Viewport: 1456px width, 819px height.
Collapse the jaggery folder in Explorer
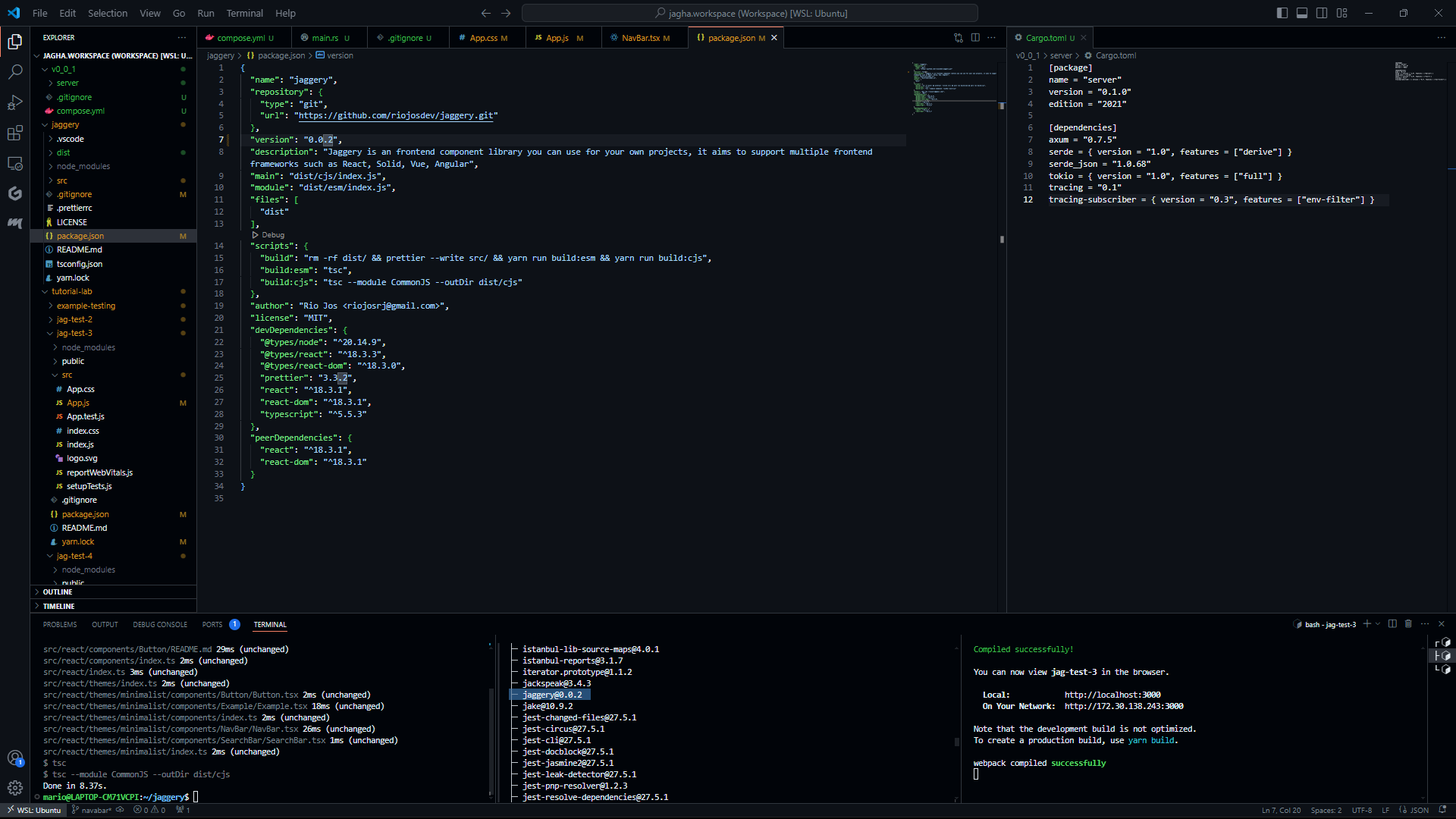(x=113, y=124)
